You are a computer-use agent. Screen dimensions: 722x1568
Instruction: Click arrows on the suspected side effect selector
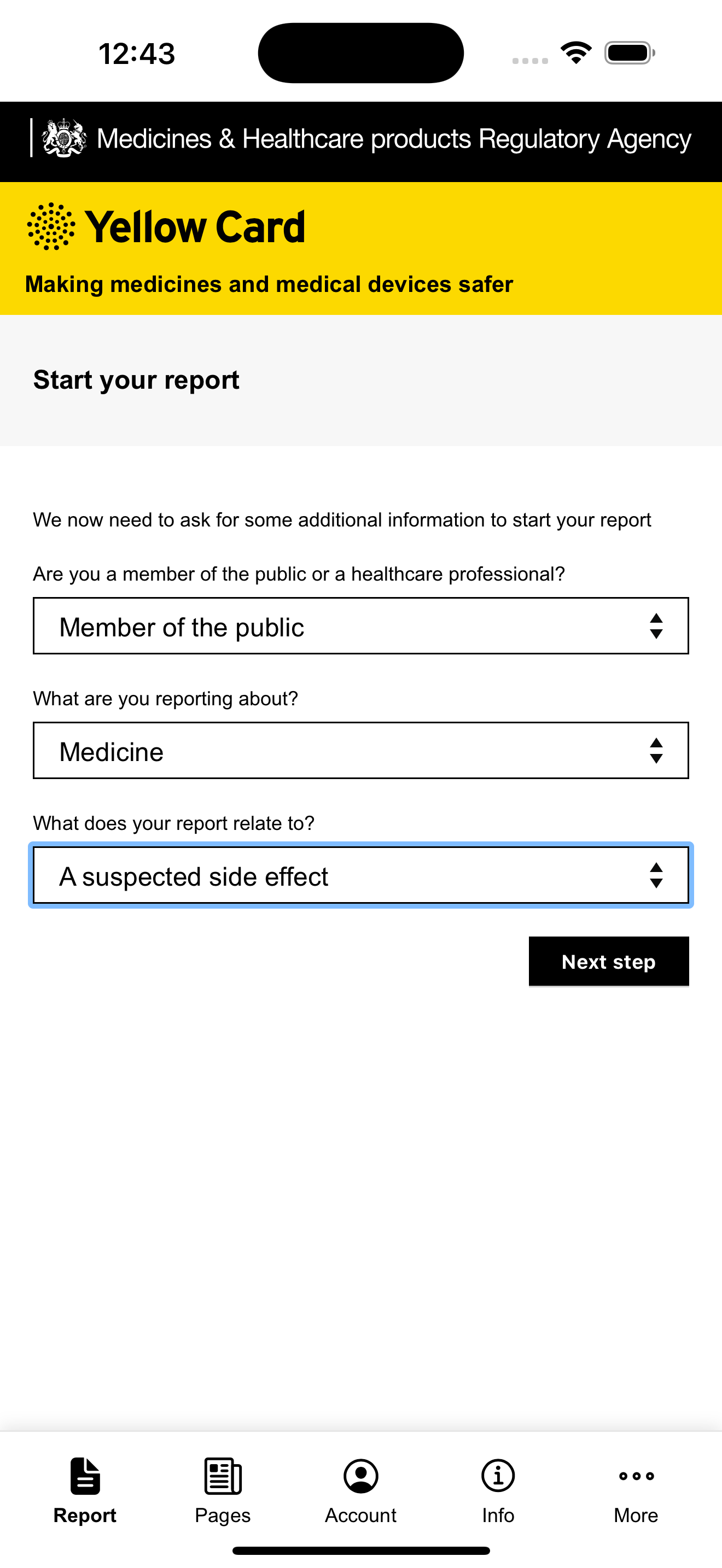point(656,875)
